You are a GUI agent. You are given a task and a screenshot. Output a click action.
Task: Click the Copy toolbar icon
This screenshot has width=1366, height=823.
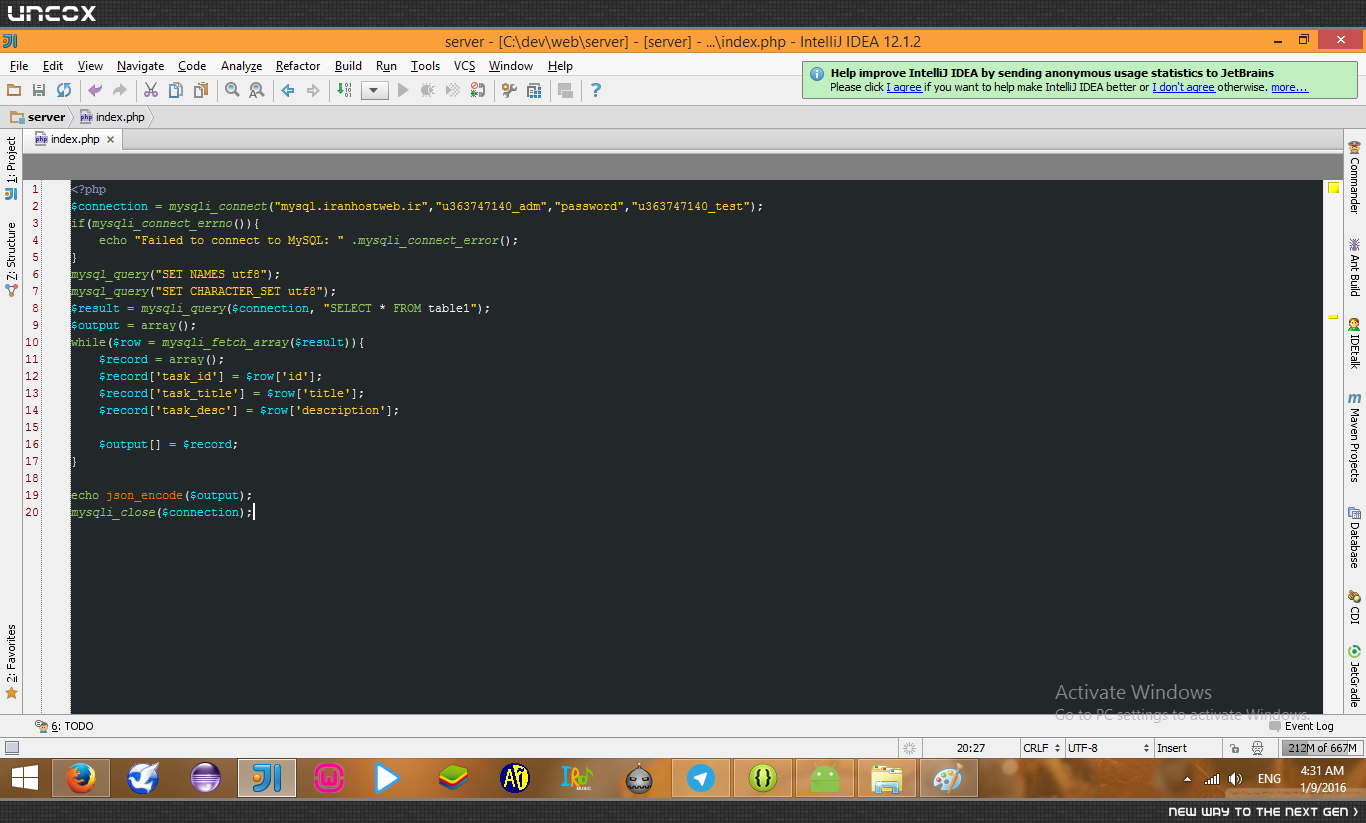(176, 90)
